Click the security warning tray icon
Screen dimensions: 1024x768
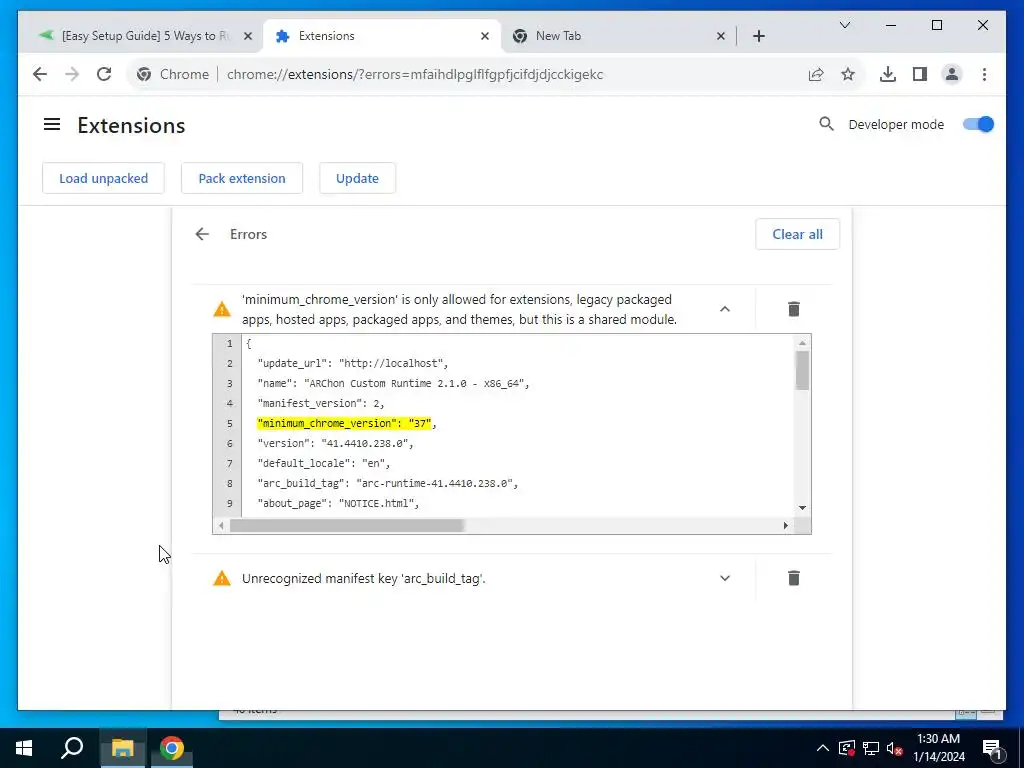tap(846, 748)
